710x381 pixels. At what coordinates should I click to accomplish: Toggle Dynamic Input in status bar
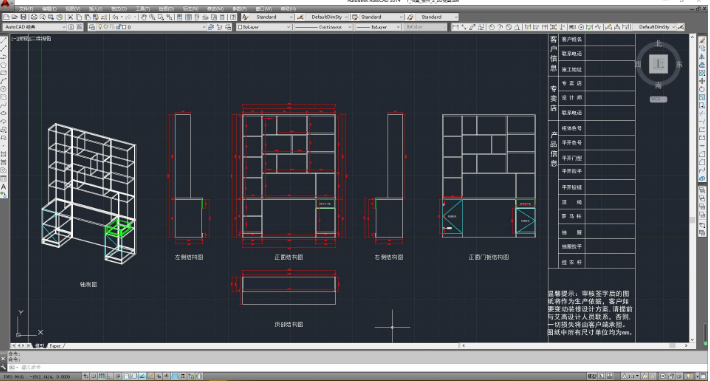pos(159,376)
